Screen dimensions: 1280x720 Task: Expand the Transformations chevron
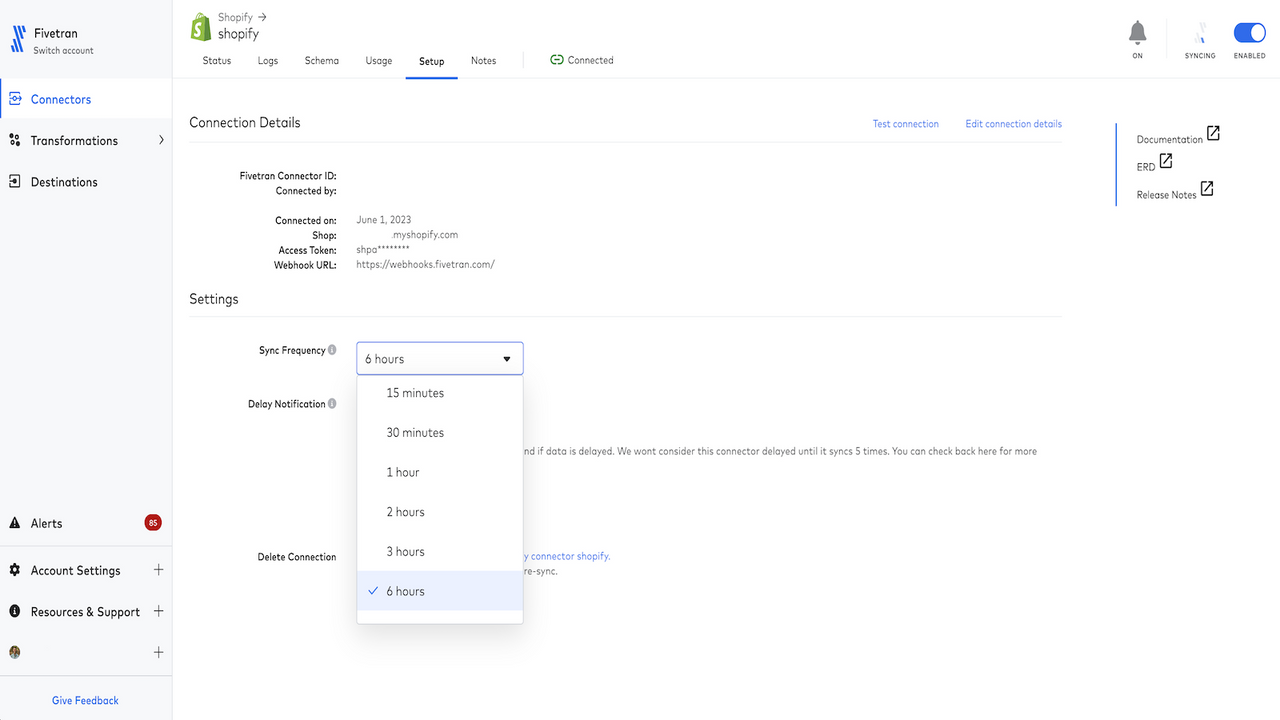click(161, 140)
